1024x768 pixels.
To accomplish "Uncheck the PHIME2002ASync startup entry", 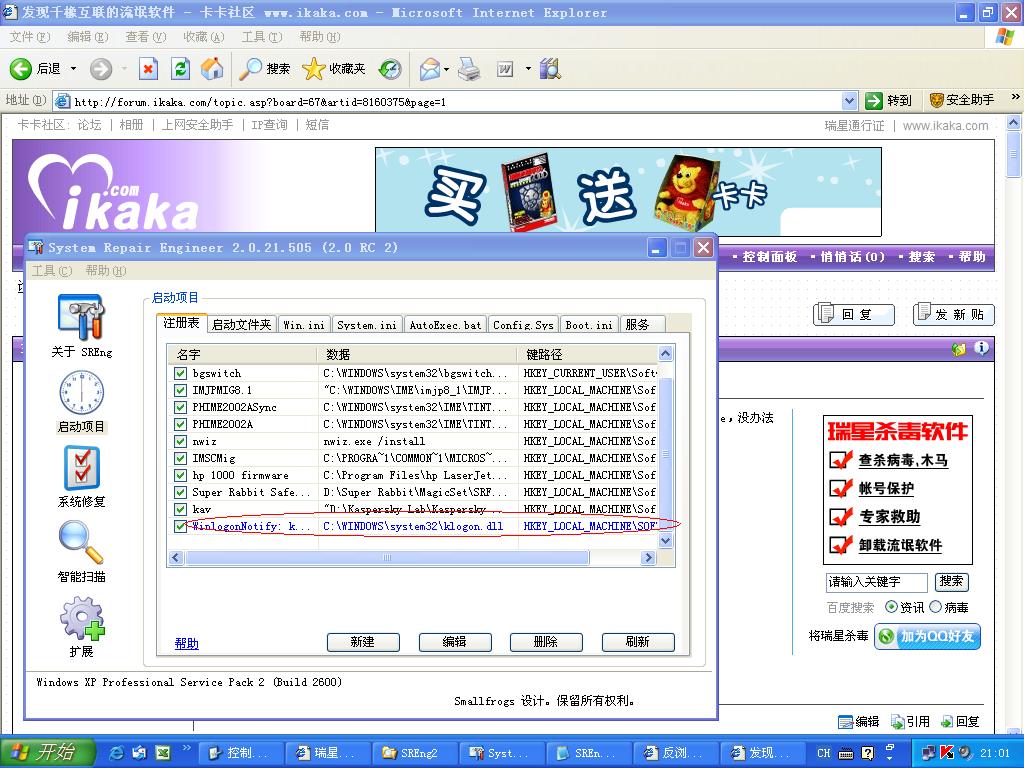I will click(181, 408).
